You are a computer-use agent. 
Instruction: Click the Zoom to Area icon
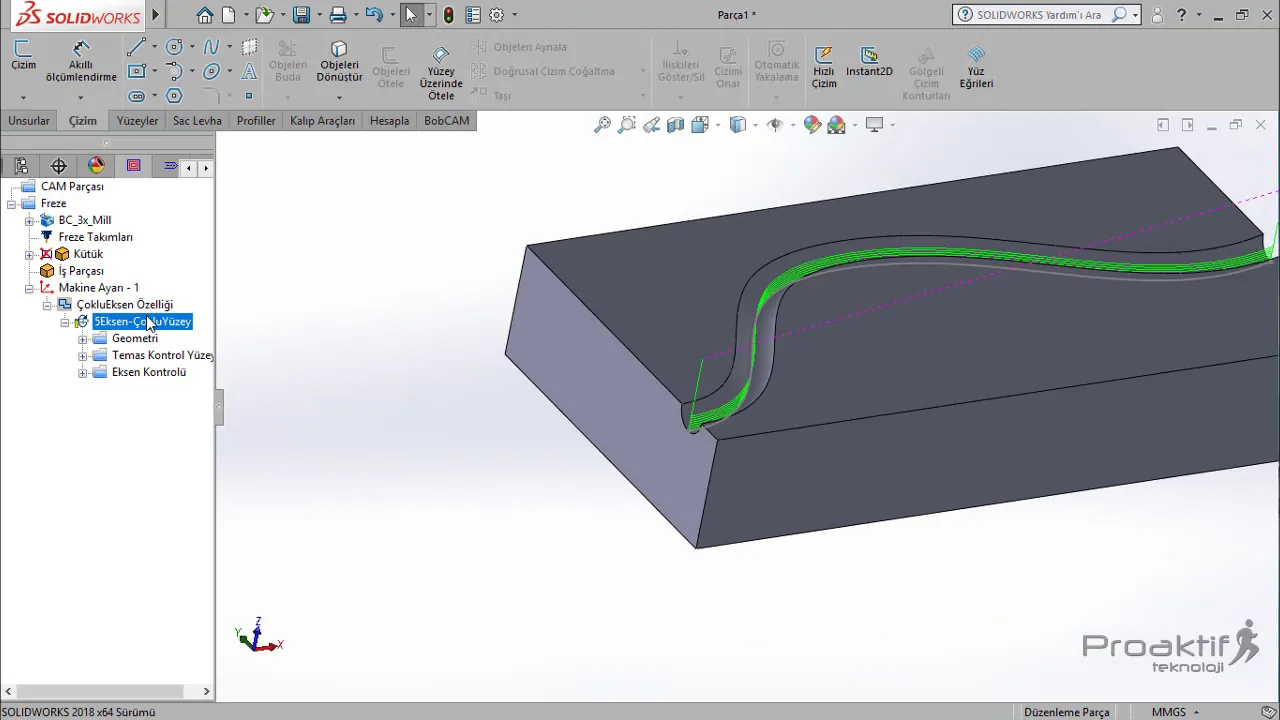click(627, 125)
